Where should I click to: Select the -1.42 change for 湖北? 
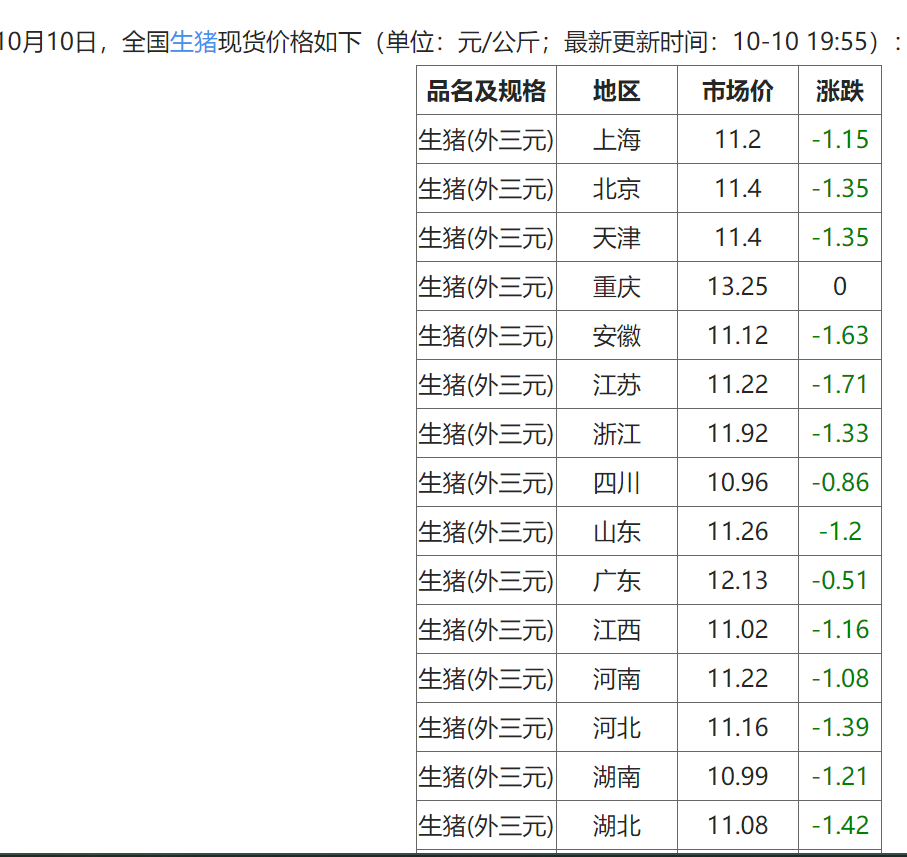[x=839, y=826]
